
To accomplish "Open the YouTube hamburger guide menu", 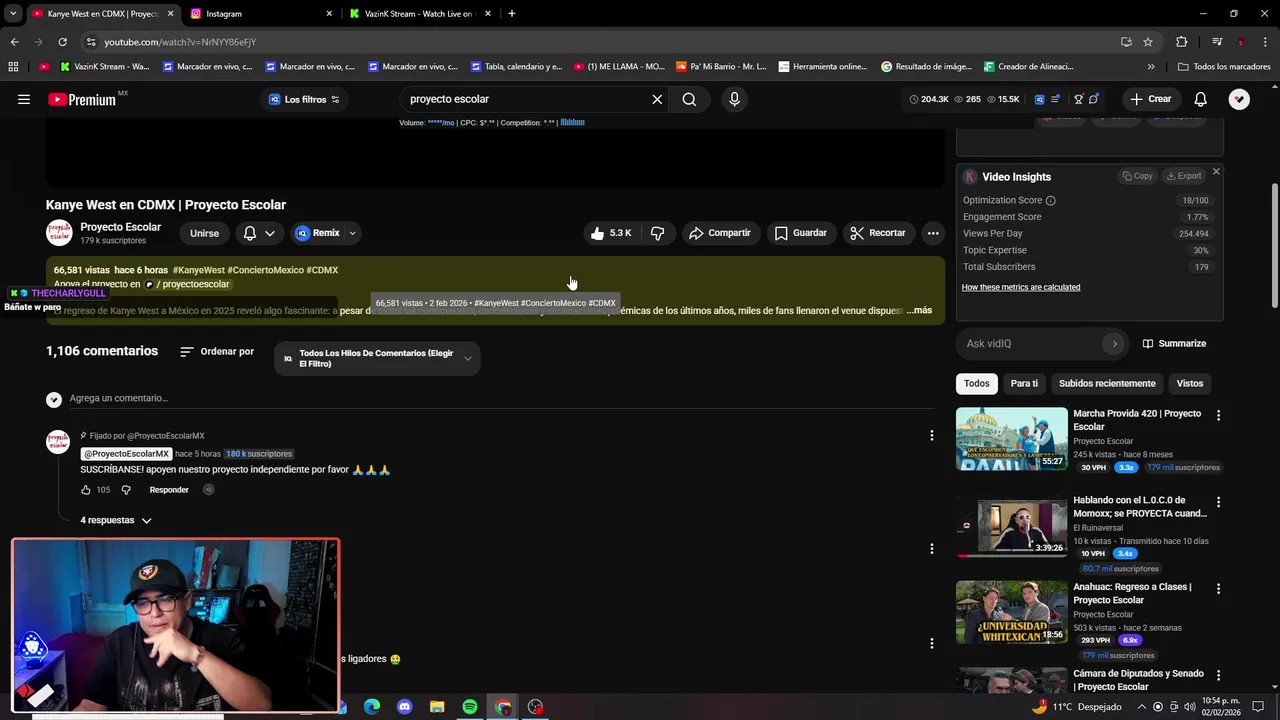I will click(x=24, y=99).
